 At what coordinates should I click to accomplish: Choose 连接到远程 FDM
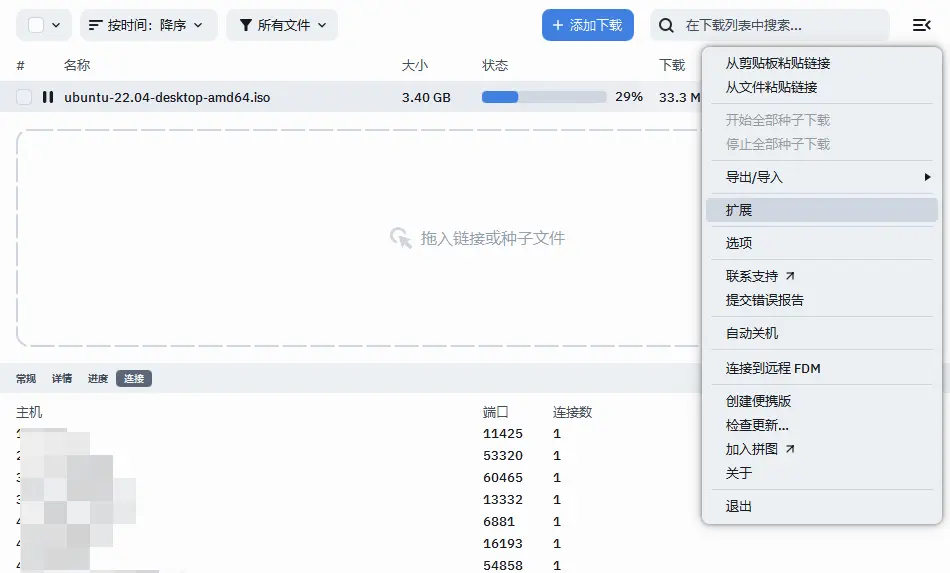[822, 368]
